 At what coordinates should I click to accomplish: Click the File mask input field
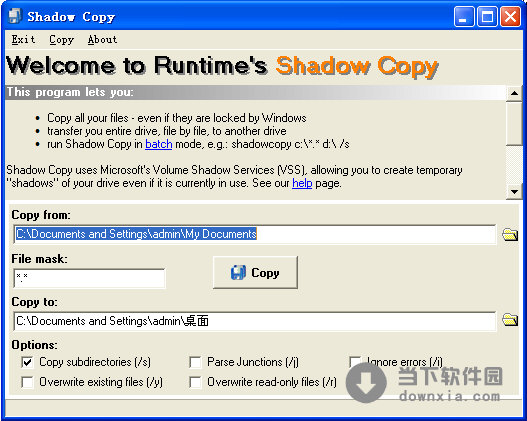(x=89, y=278)
